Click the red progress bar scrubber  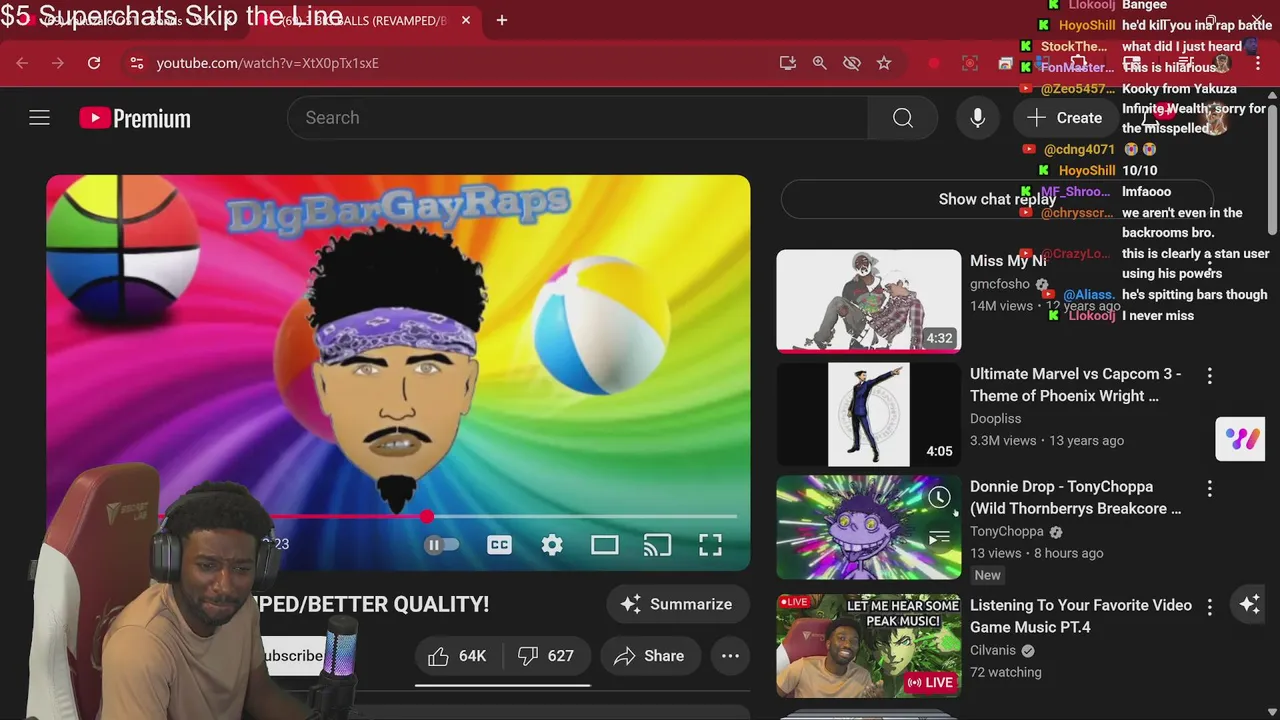[x=427, y=517]
